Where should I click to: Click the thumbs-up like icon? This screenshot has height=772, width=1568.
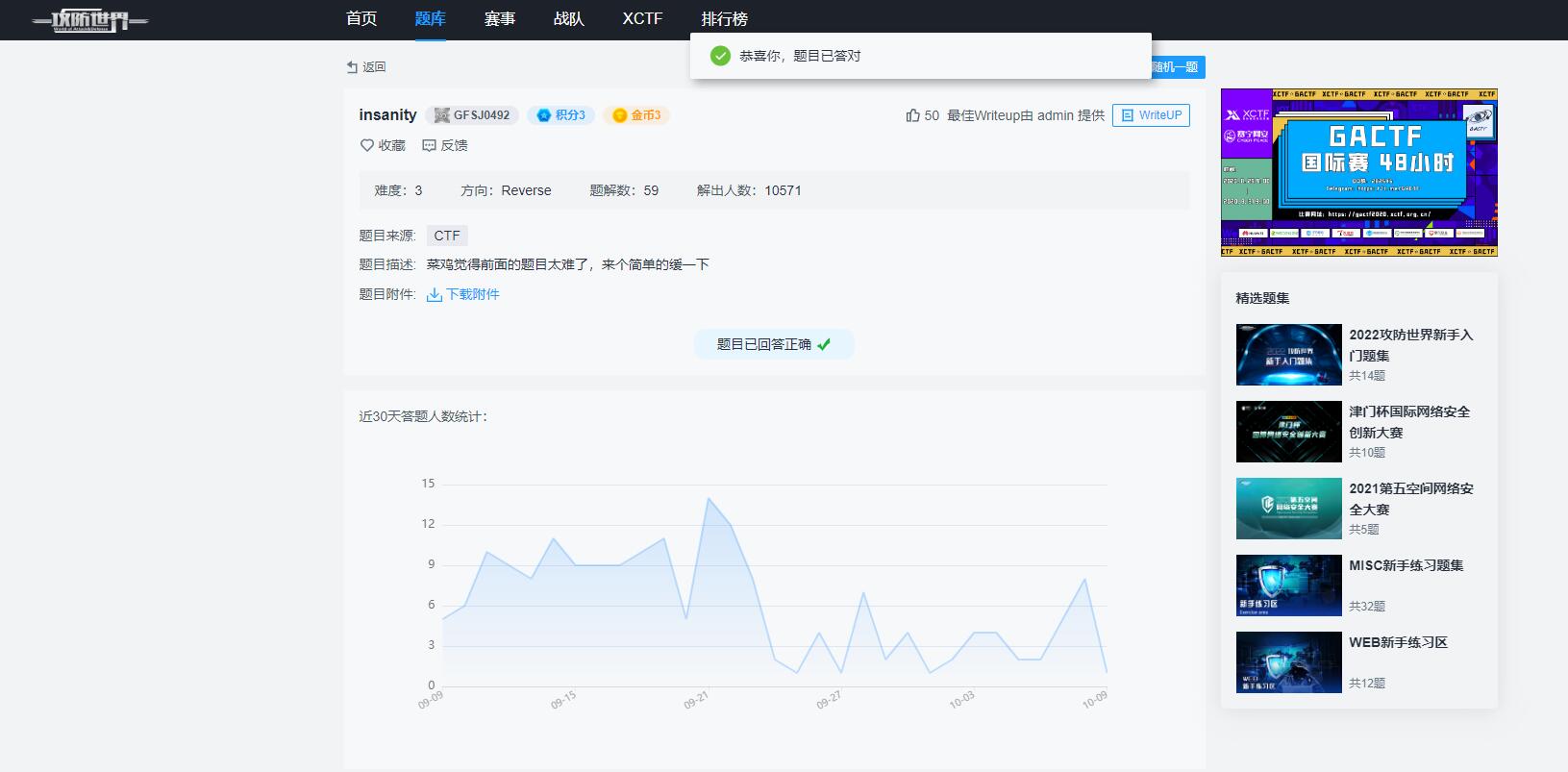(912, 115)
